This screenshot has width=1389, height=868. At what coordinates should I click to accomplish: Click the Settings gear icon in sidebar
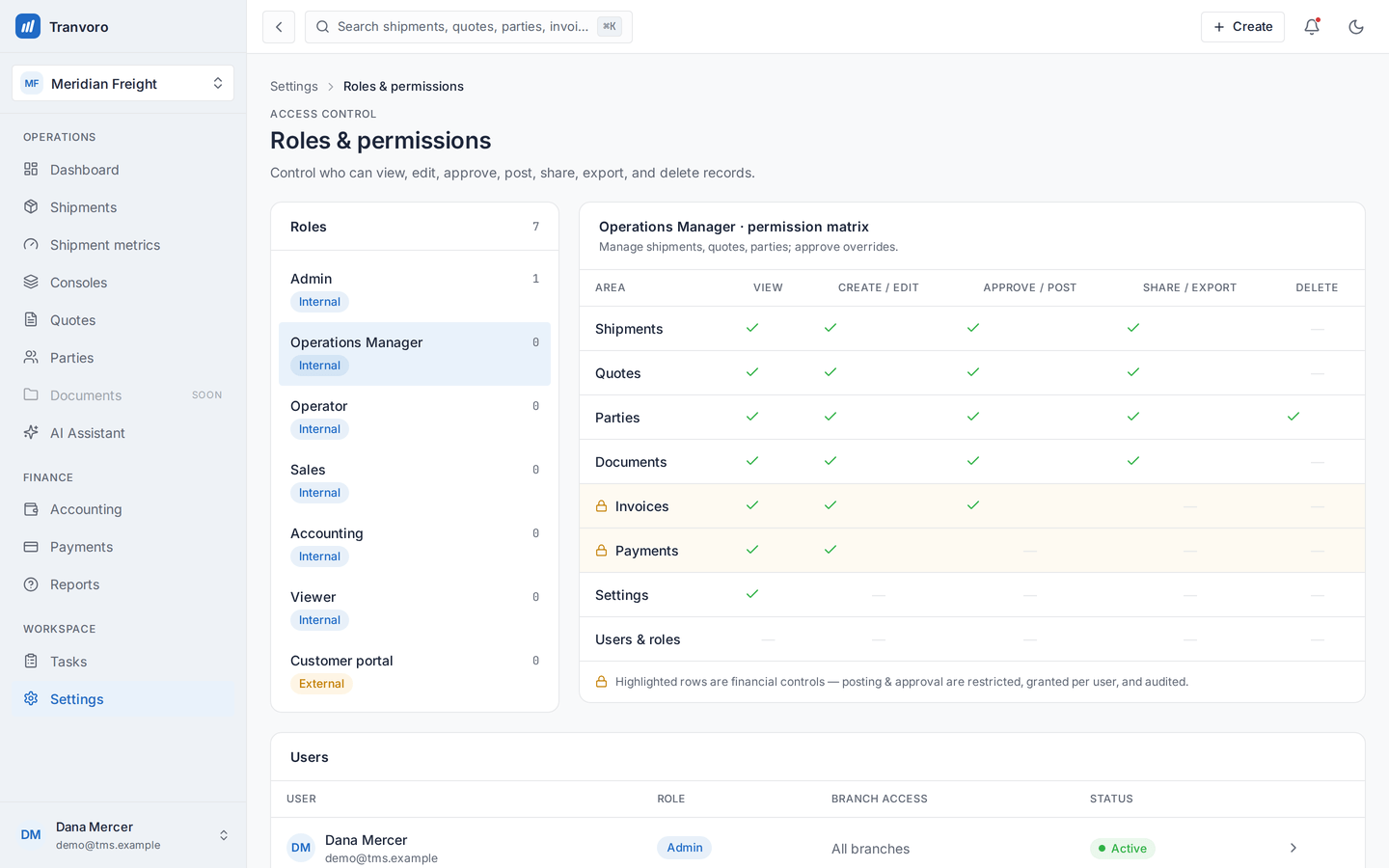(31, 699)
